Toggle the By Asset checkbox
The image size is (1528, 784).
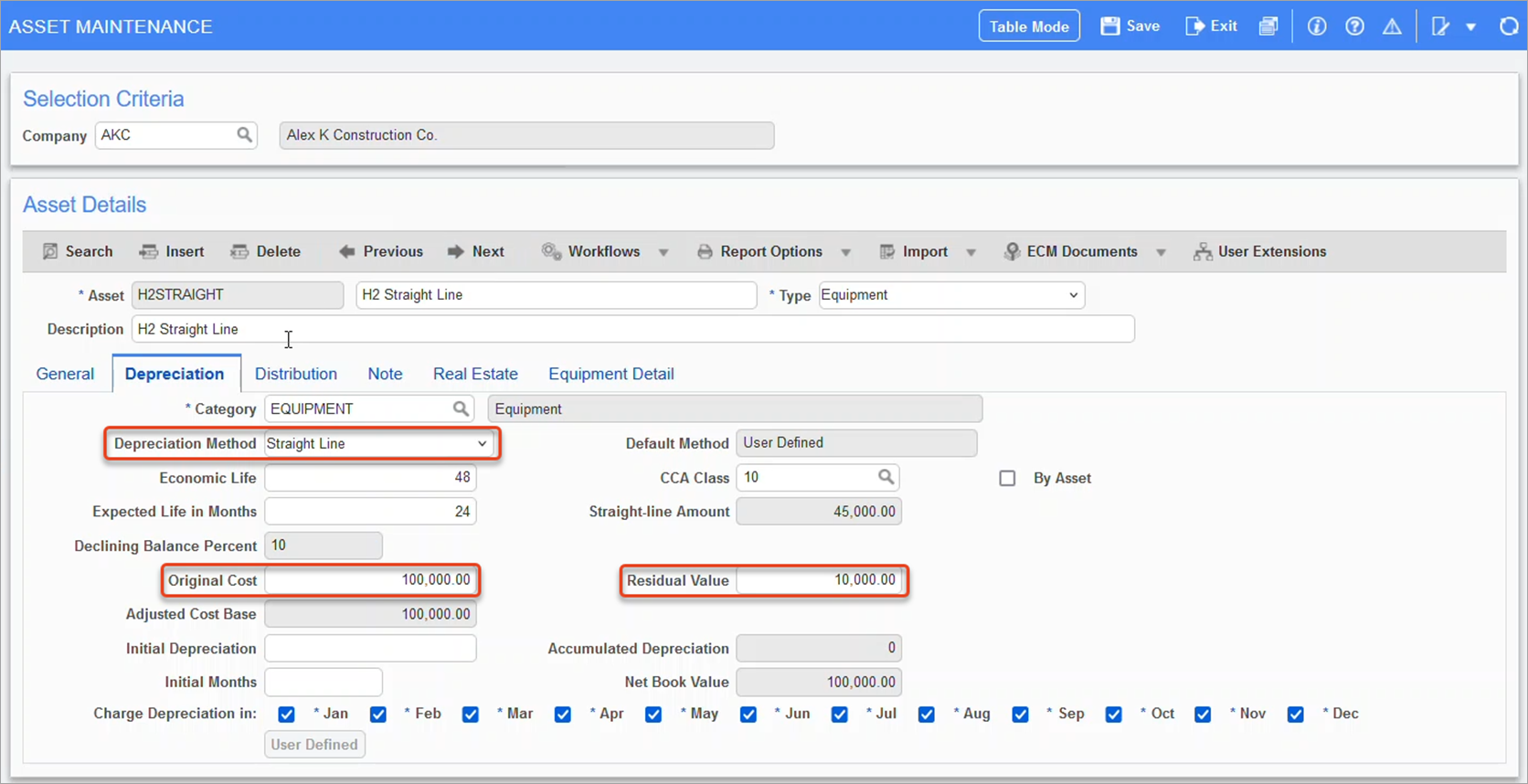click(x=1007, y=478)
